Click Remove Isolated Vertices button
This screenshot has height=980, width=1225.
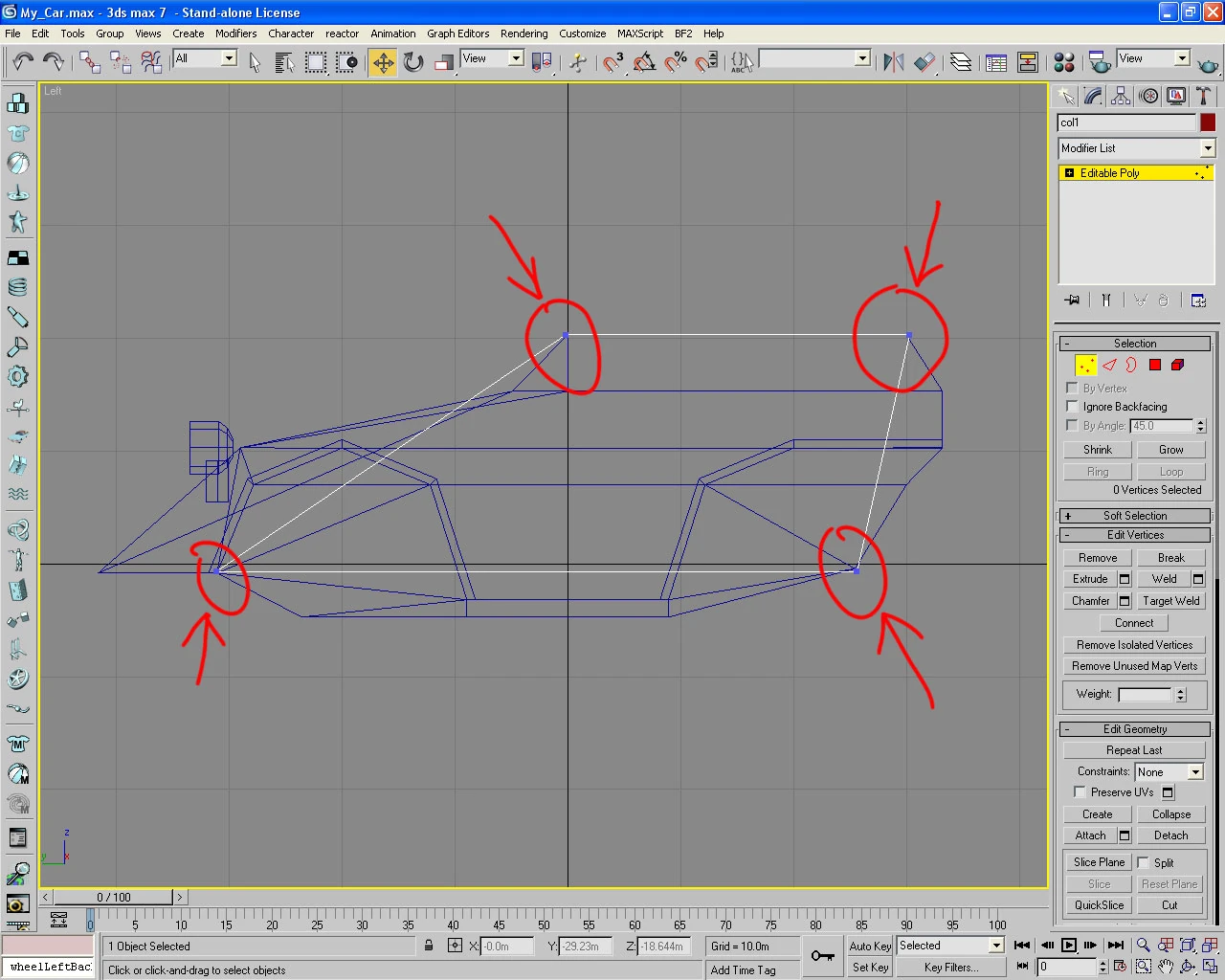[x=1134, y=645]
